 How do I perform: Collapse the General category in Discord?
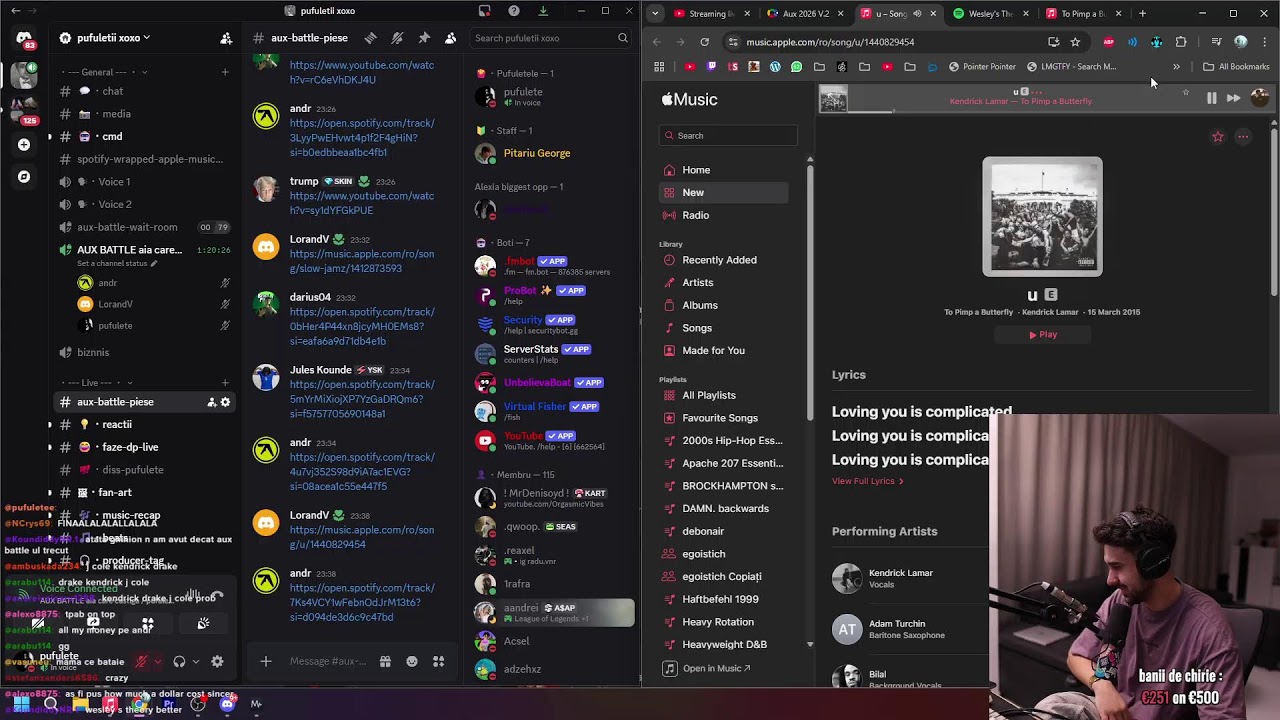(104, 72)
